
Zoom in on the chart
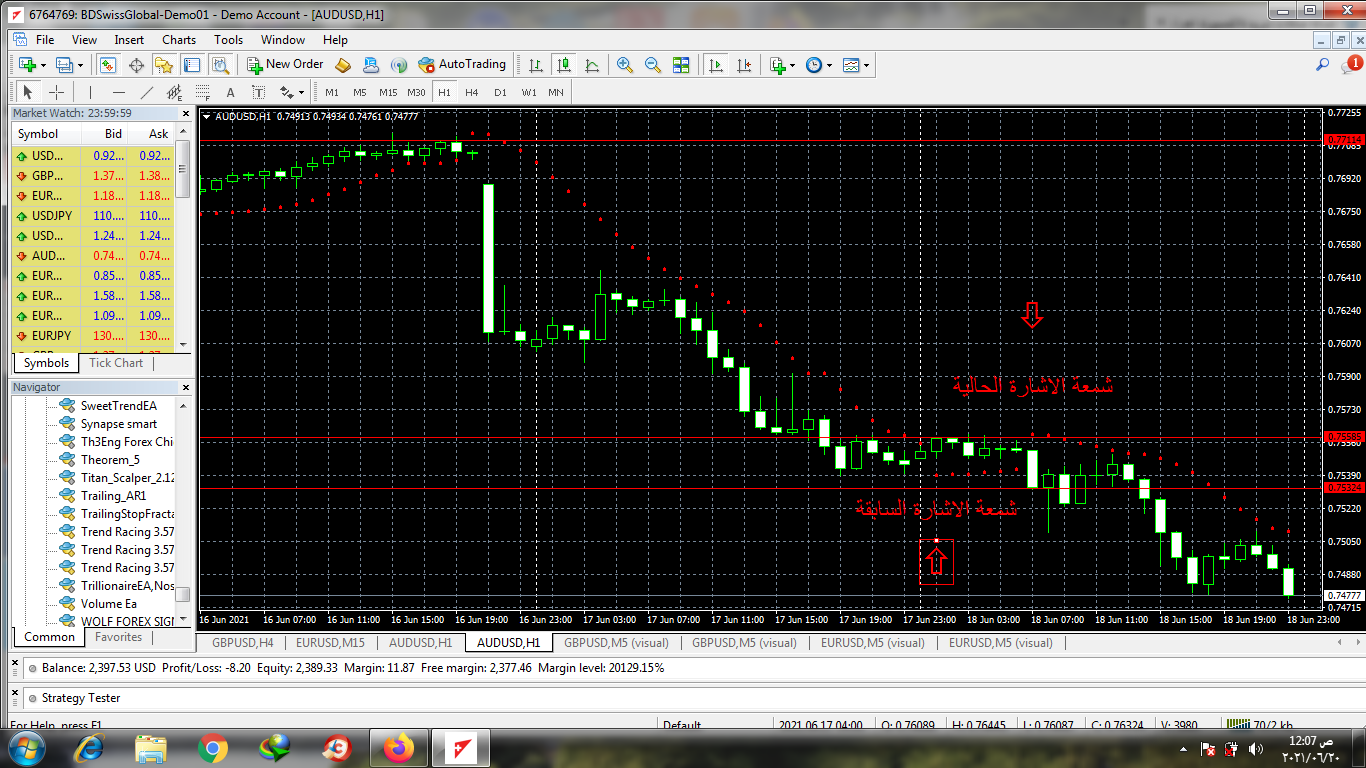(625, 65)
